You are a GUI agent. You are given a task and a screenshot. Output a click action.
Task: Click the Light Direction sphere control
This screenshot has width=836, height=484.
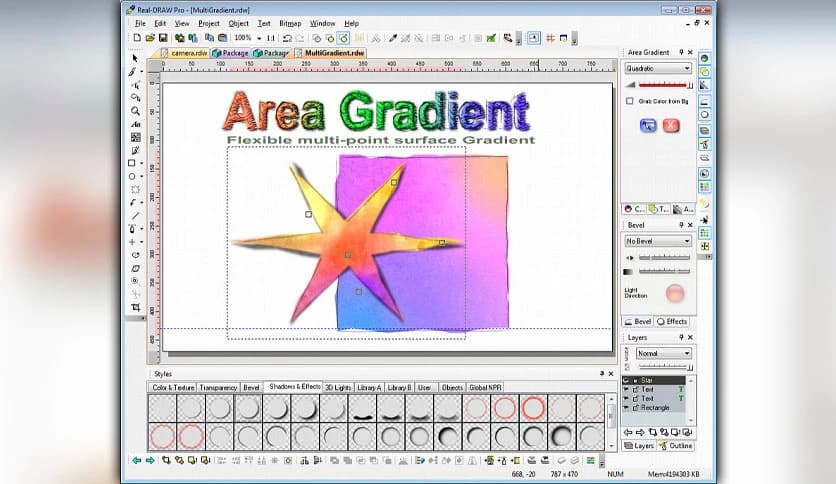click(x=675, y=293)
